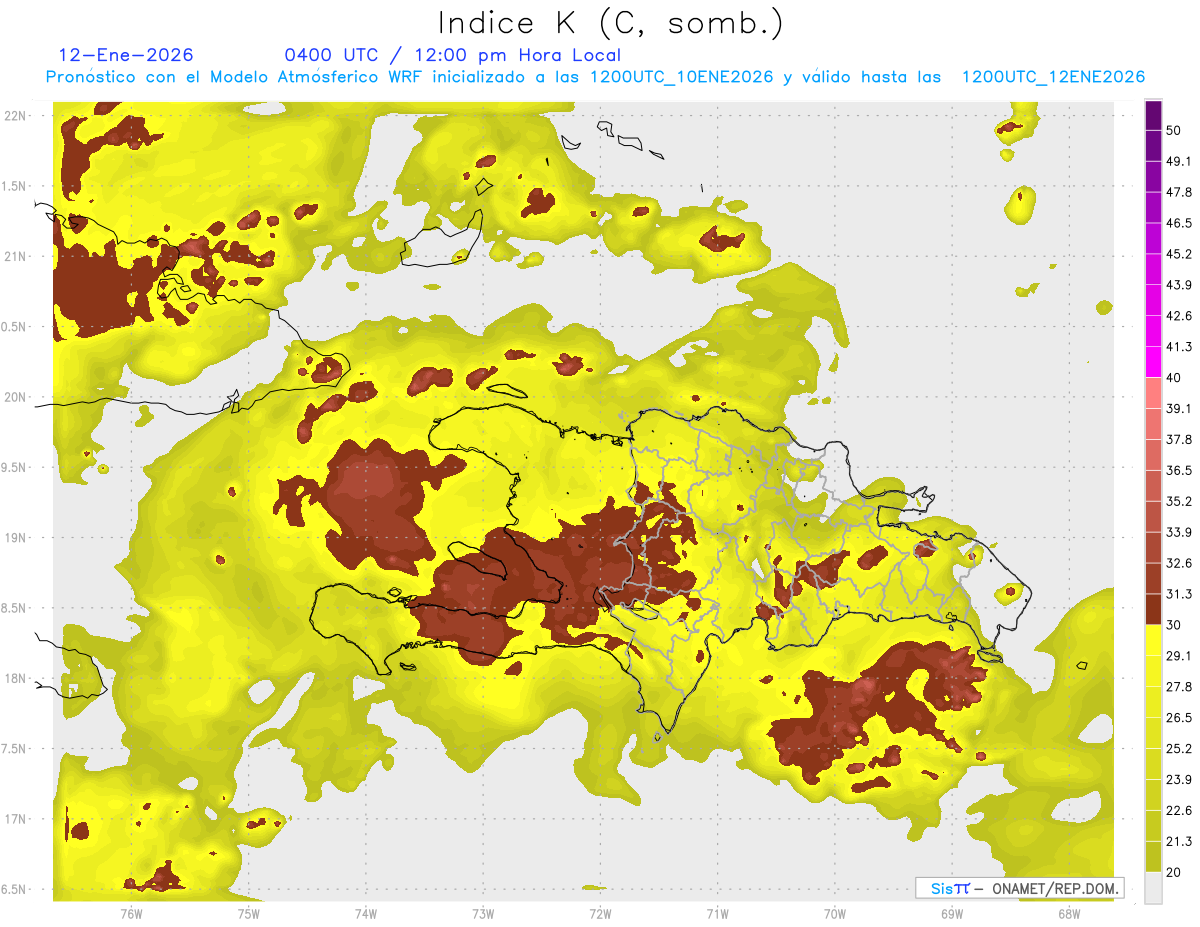
Task: Click the longitude label 76W
Action: click(131, 913)
